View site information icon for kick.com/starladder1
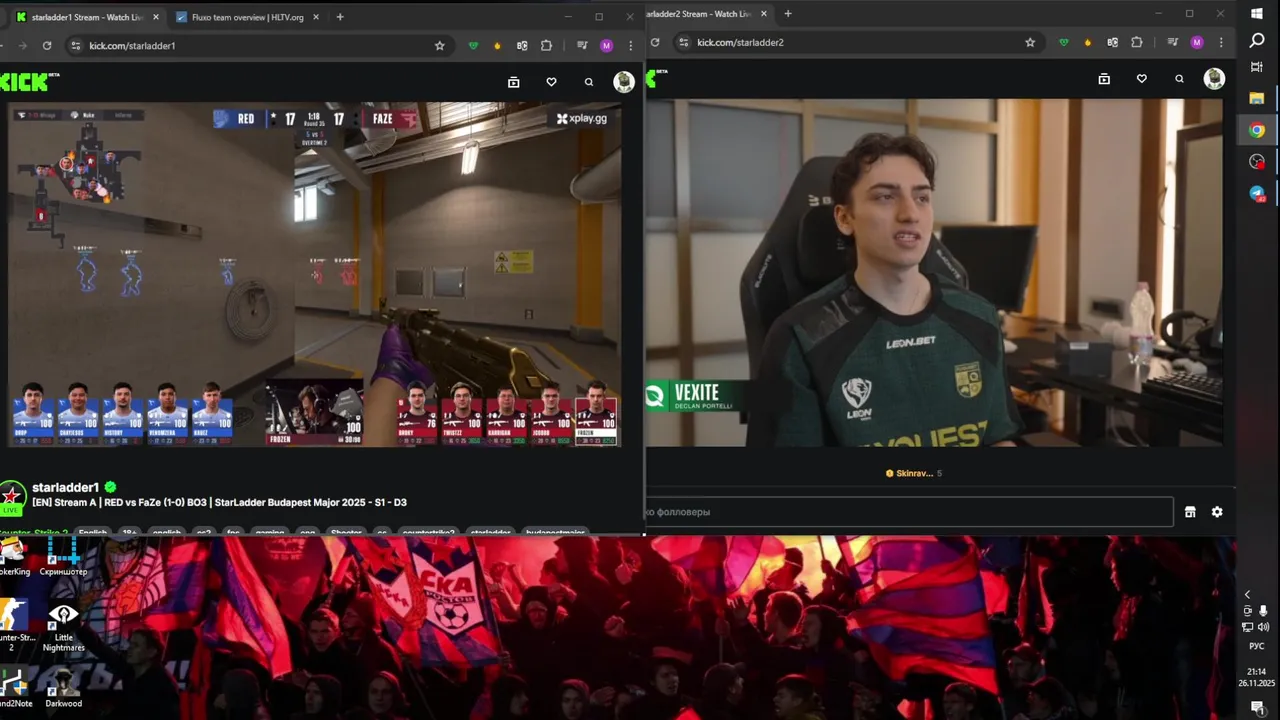This screenshot has height=720, width=1280. click(x=75, y=45)
